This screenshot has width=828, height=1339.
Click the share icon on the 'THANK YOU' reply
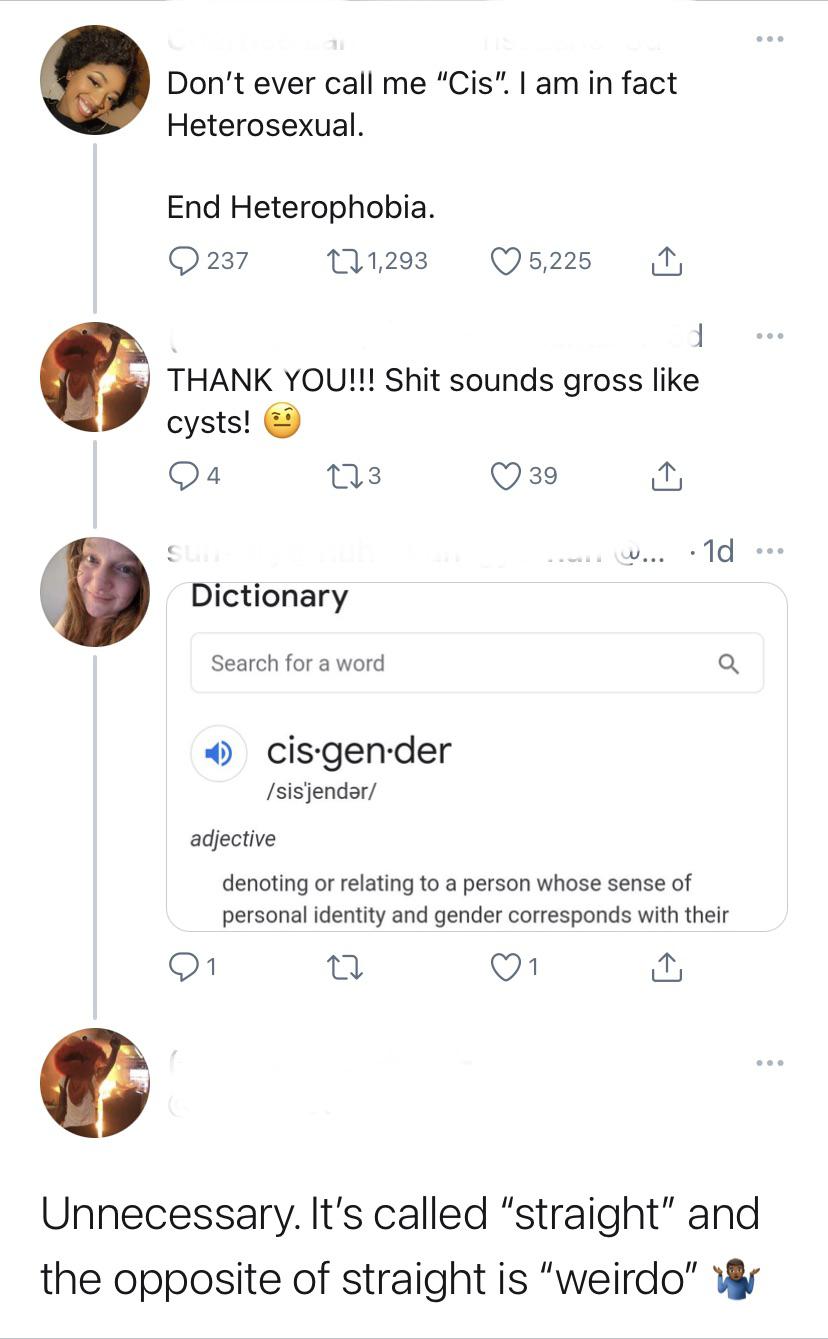click(x=666, y=475)
